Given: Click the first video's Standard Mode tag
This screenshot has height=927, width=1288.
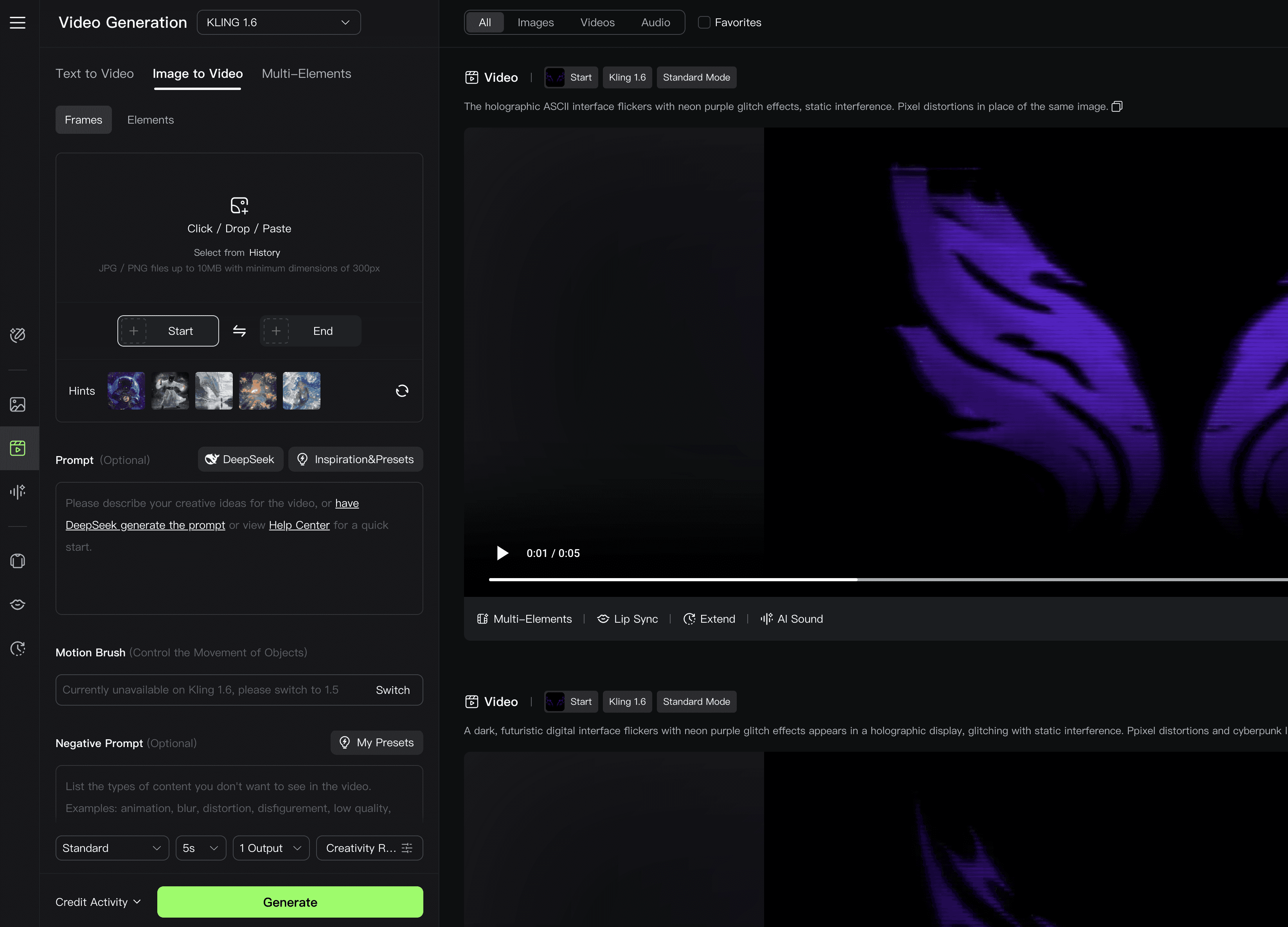Looking at the screenshot, I should pos(696,77).
